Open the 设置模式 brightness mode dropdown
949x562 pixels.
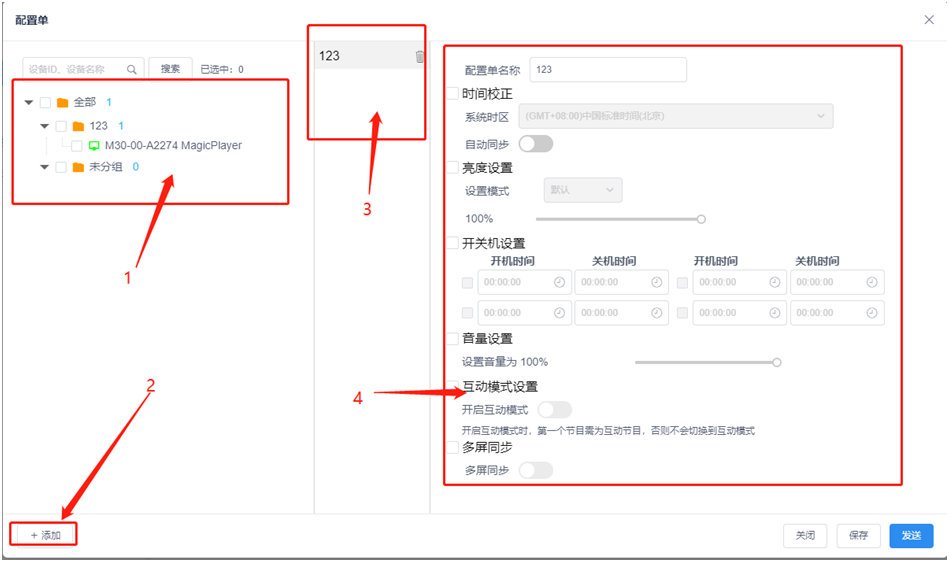tap(582, 190)
